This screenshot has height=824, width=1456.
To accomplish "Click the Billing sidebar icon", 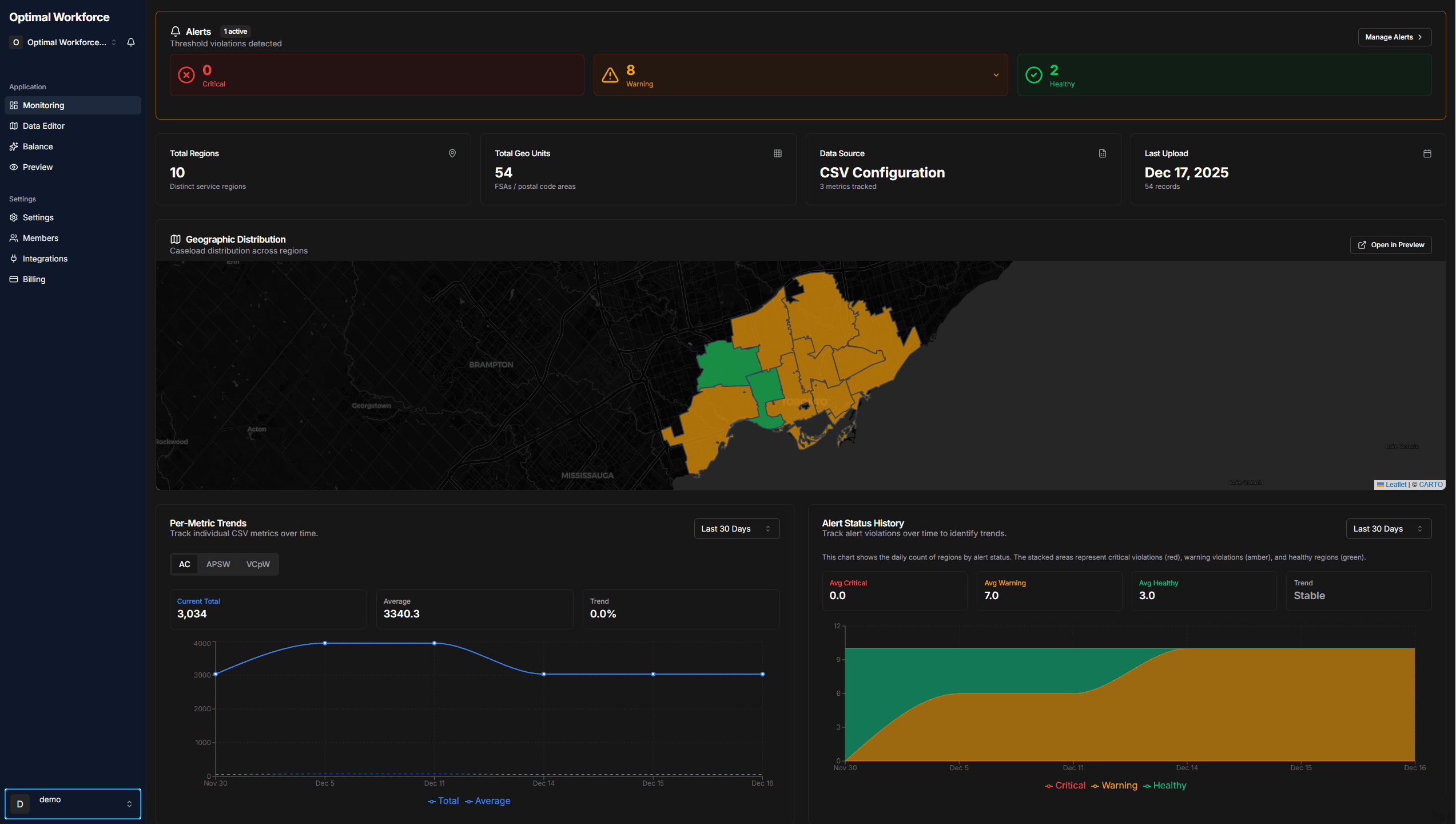I will (x=14, y=279).
